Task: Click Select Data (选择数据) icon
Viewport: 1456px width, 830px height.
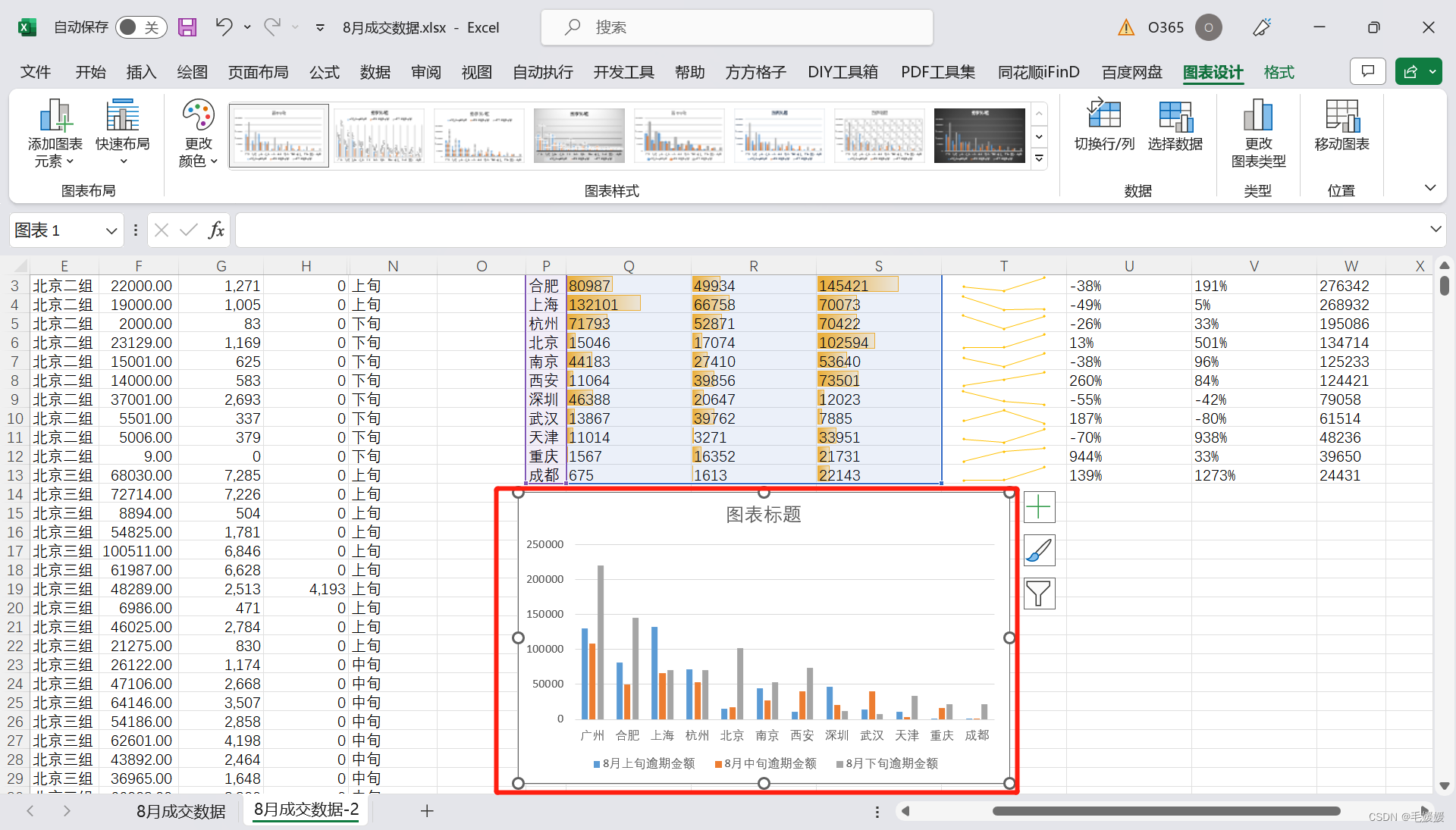Action: point(1175,126)
